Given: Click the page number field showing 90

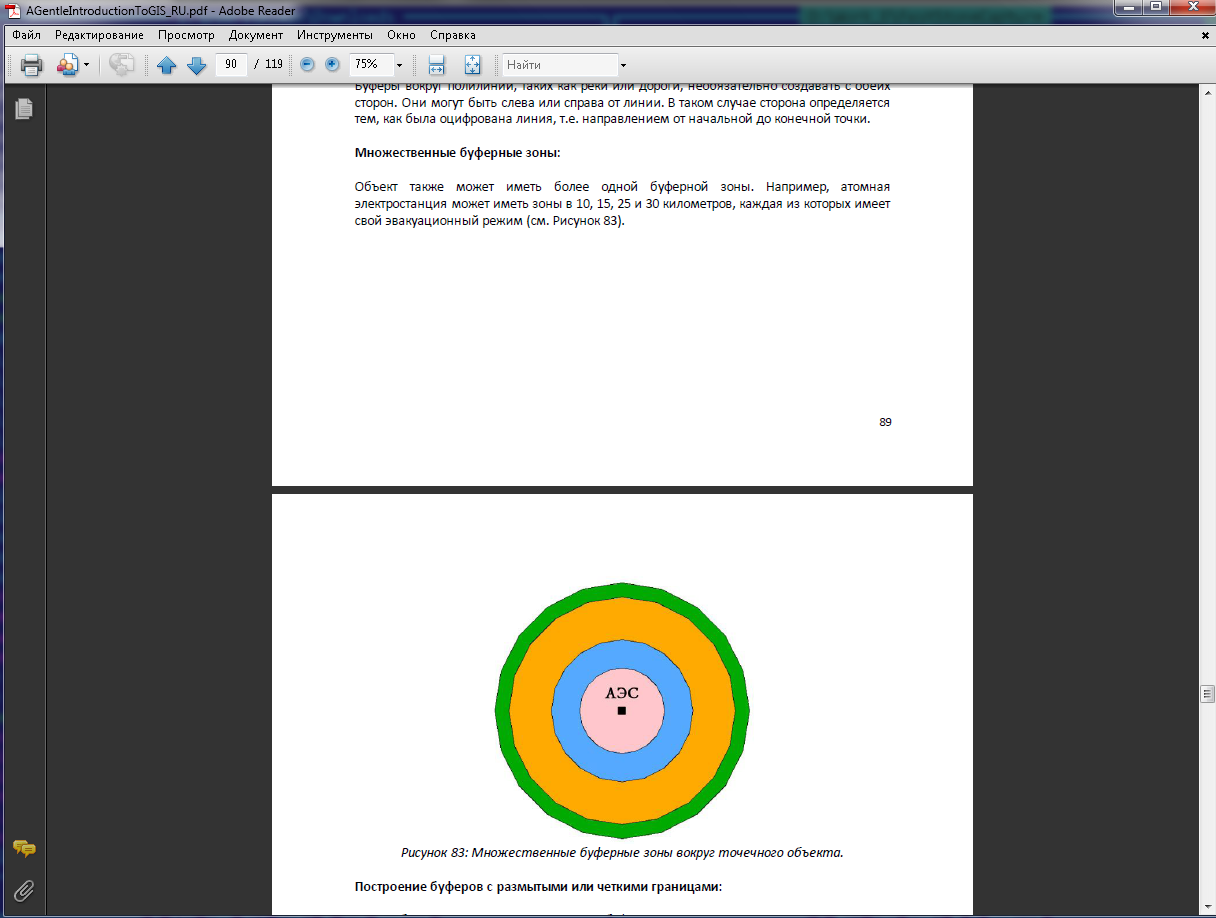Looking at the screenshot, I should (231, 64).
